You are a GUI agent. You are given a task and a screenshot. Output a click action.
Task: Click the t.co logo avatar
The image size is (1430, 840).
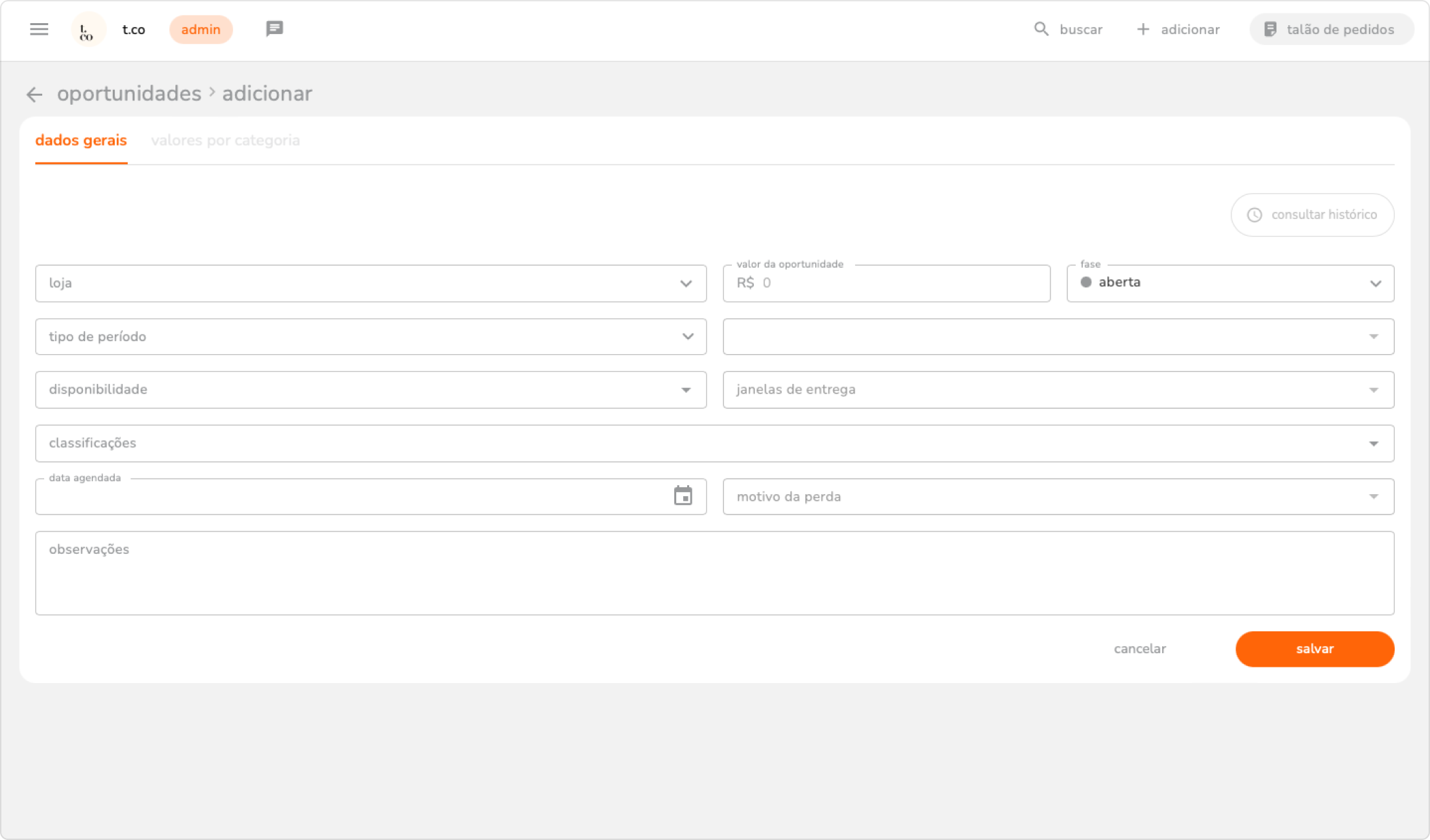[88, 30]
